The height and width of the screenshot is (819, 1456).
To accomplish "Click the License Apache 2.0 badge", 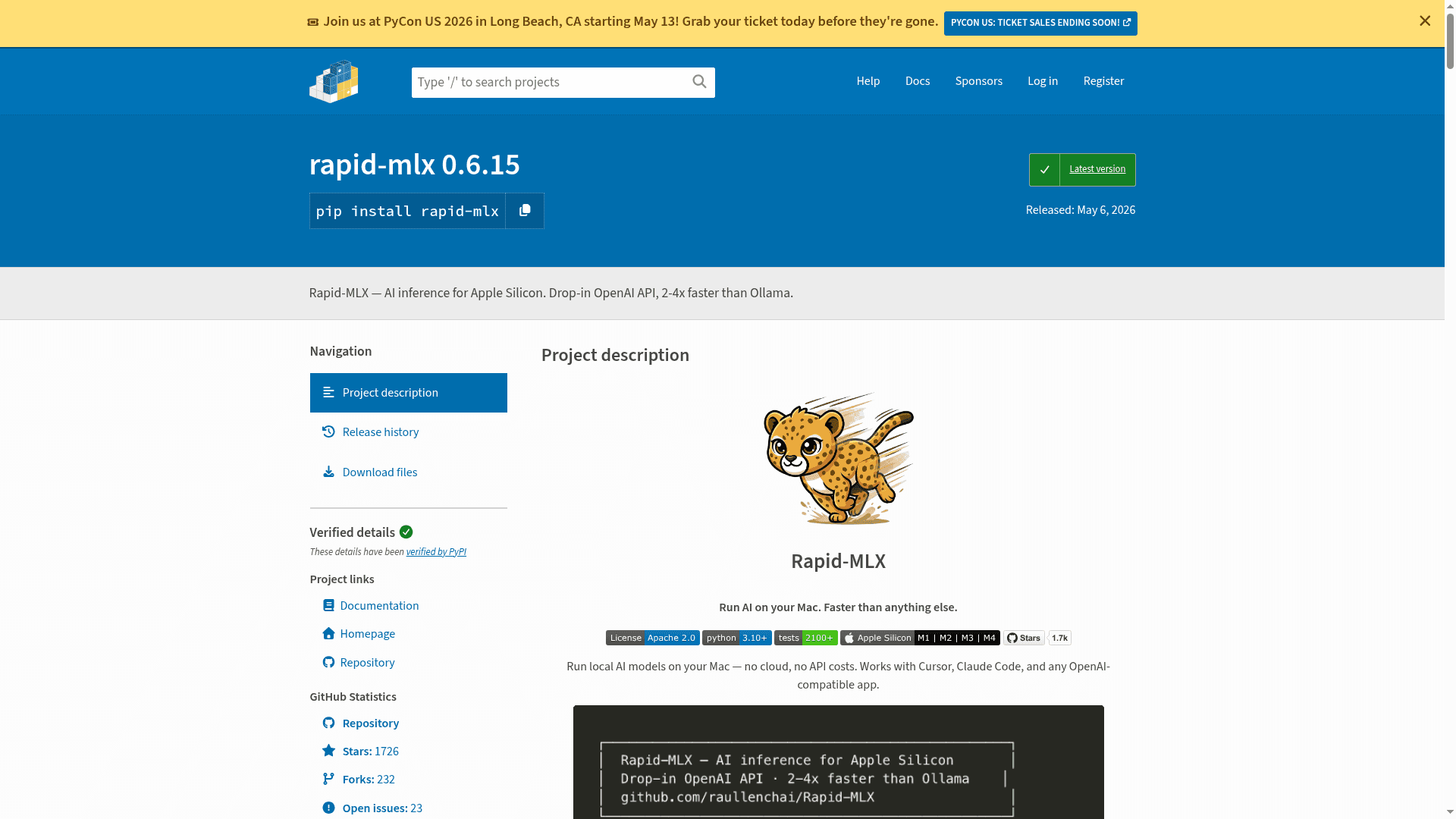I will tap(652, 638).
